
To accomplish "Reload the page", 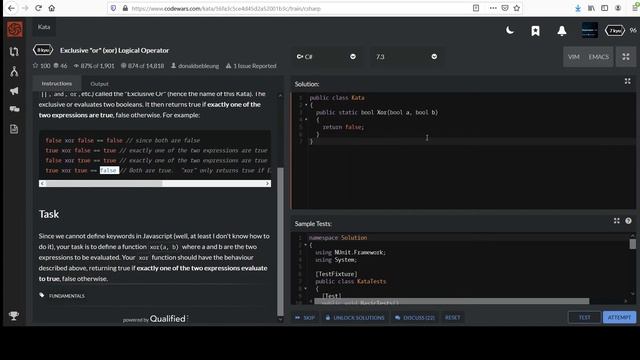I will point(38,8).
